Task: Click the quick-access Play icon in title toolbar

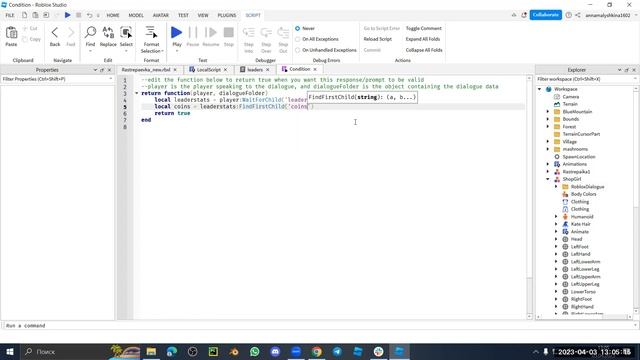Action: tap(67, 15)
